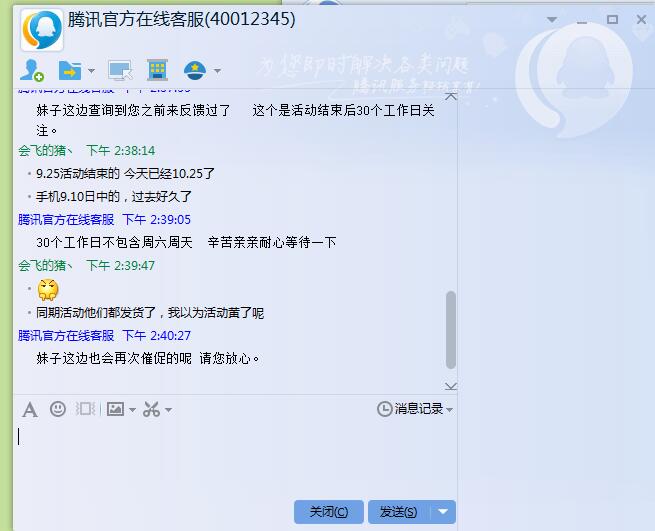This screenshot has width=655, height=531.
Task: Expand the screenshot scissors dropdown arrow
Action: tap(168, 410)
